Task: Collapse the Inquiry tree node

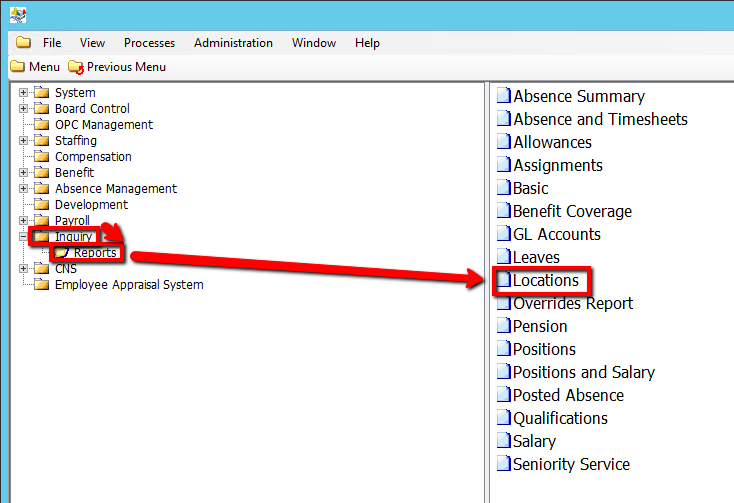Action: click(23, 237)
